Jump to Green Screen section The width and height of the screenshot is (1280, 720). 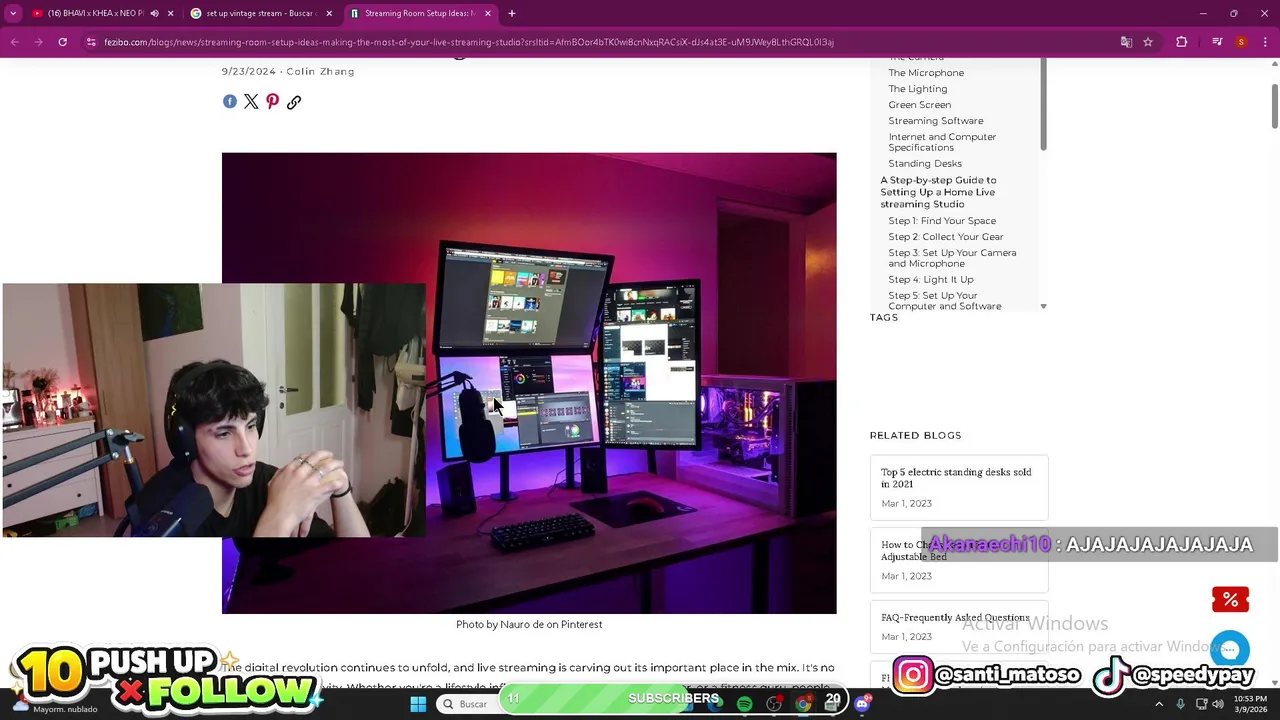(x=919, y=105)
